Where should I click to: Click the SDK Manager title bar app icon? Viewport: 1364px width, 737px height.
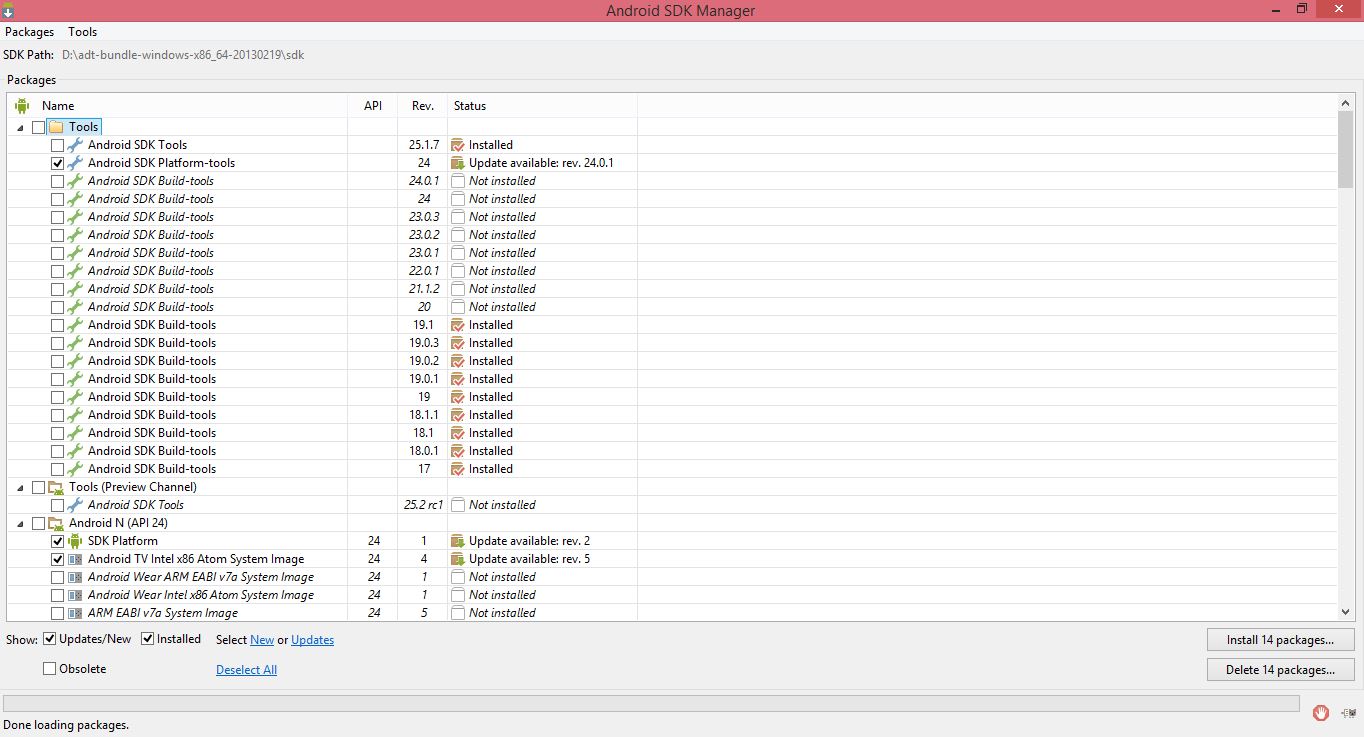[x=8, y=10]
